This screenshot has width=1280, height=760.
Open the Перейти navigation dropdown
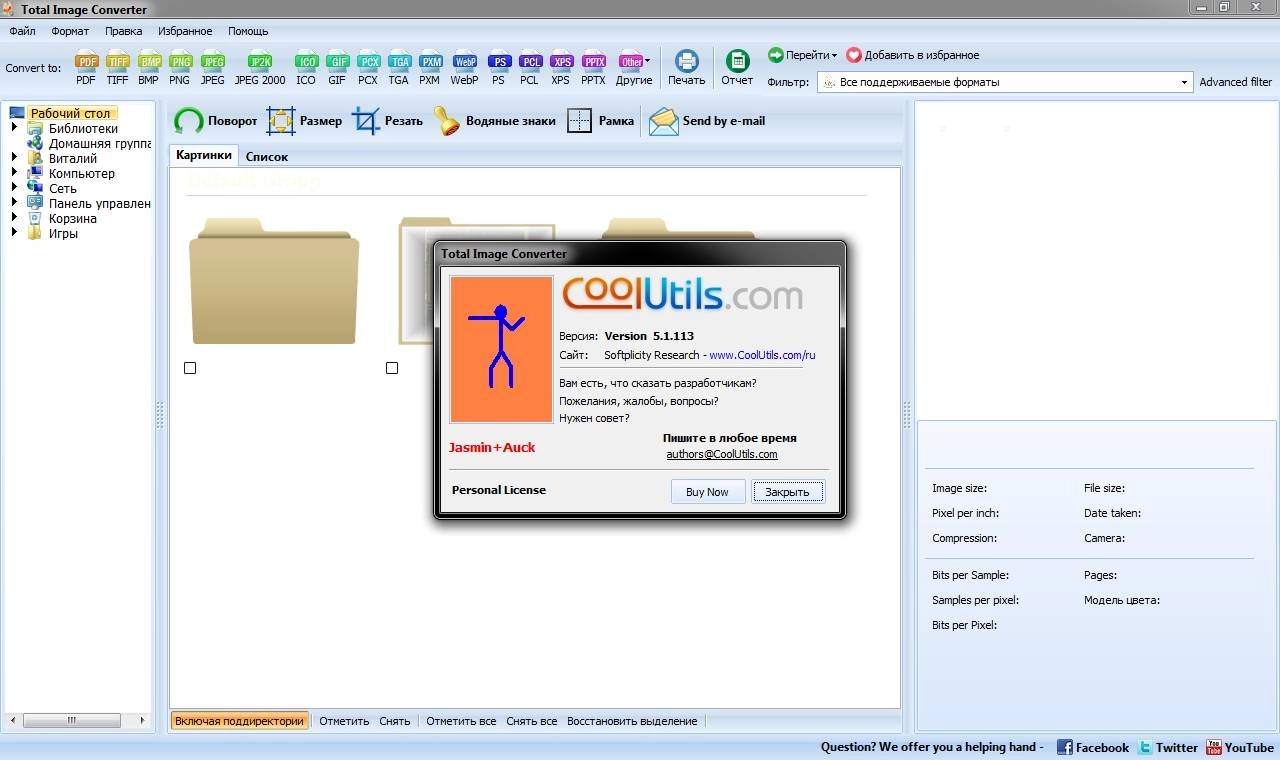[x=802, y=55]
